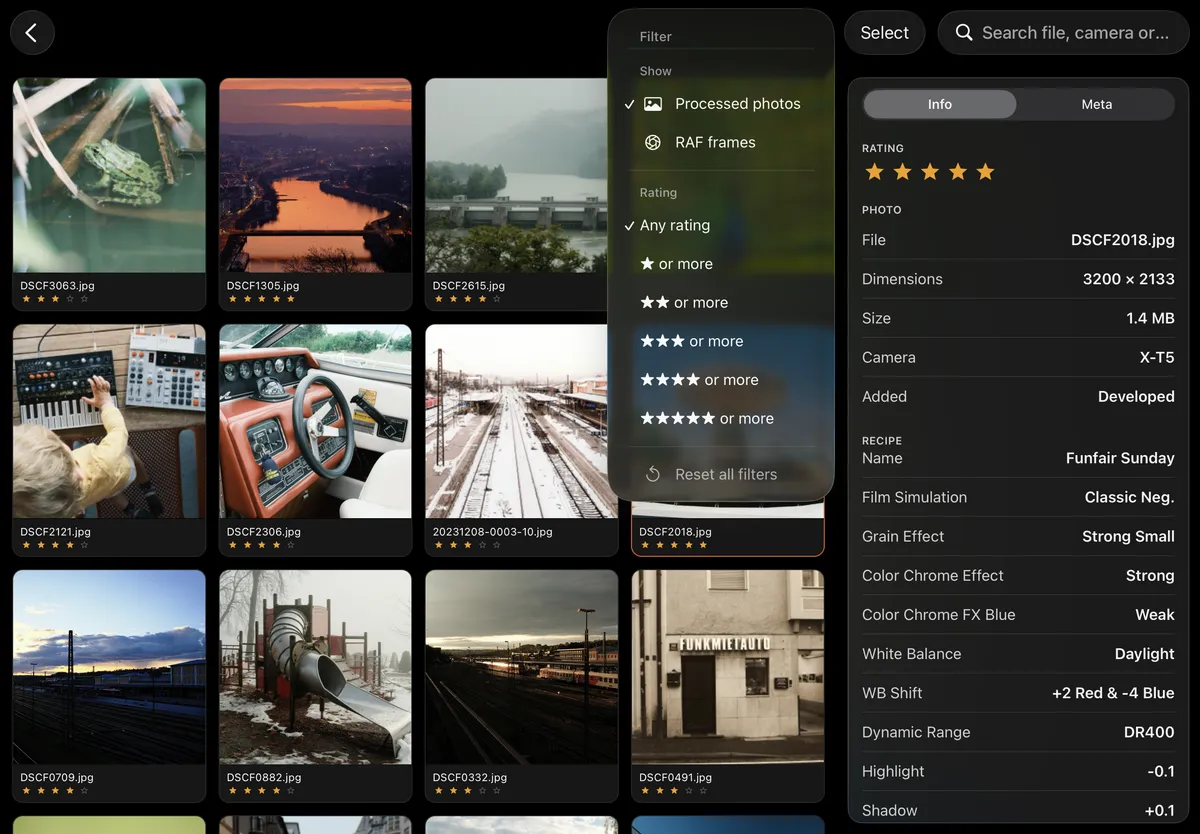Image resolution: width=1200 pixels, height=834 pixels.
Task: Click the magnifier icon in search field
Action: click(964, 33)
